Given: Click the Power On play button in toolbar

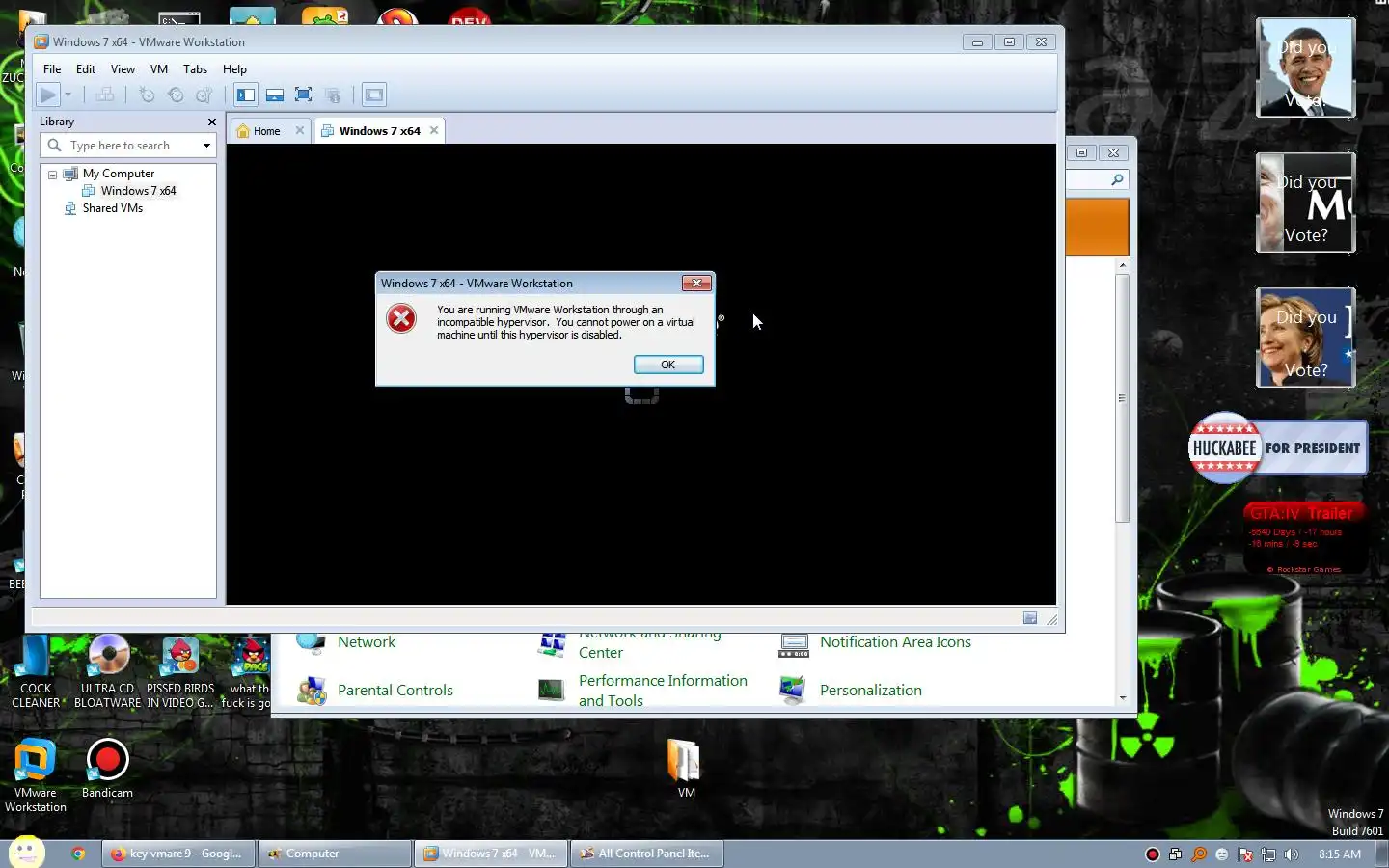Looking at the screenshot, I should pyautogui.click(x=47, y=95).
